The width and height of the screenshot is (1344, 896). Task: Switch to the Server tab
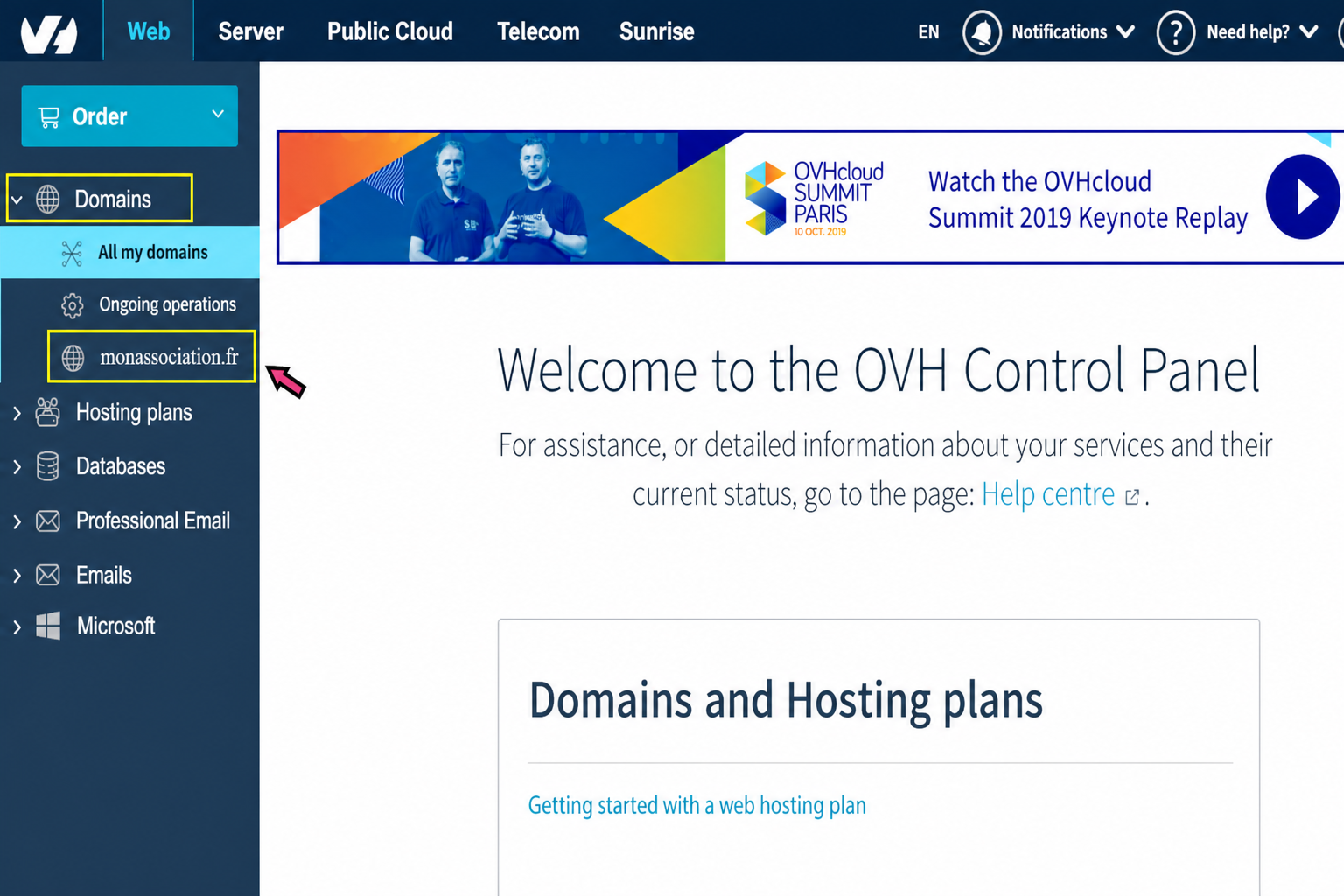250,31
